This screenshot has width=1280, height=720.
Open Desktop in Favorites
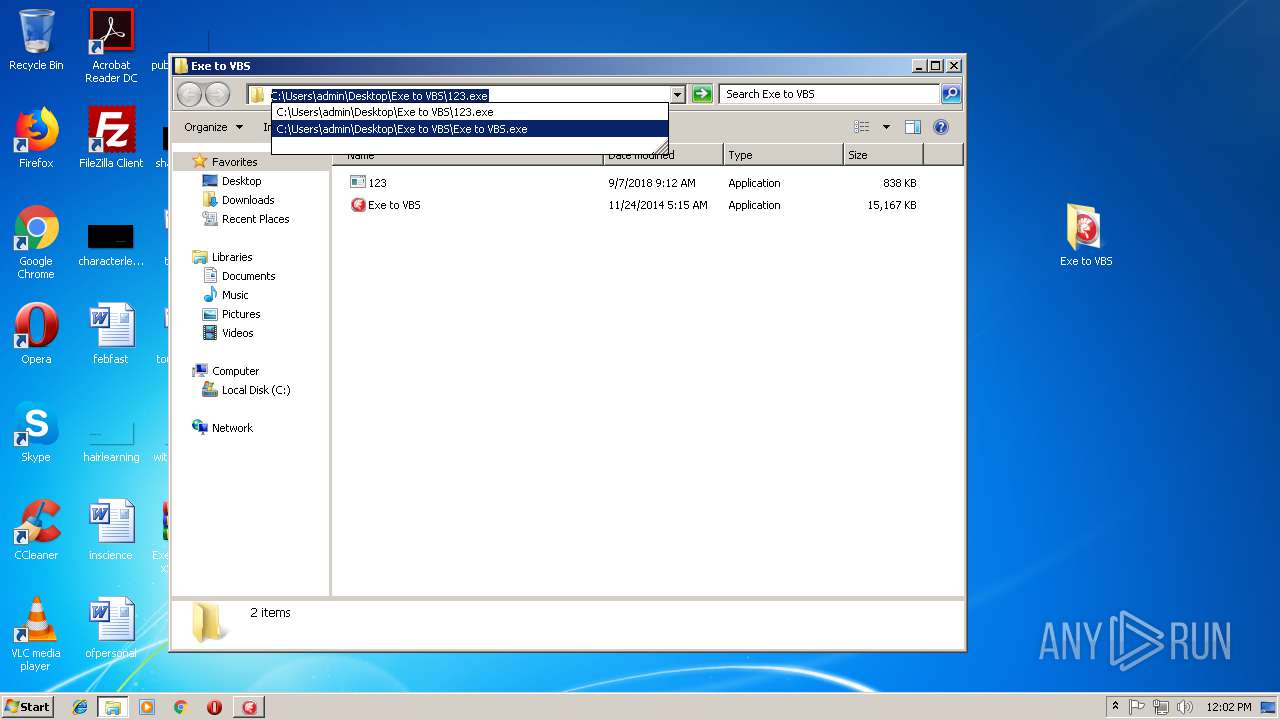pyautogui.click(x=241, y=181)
